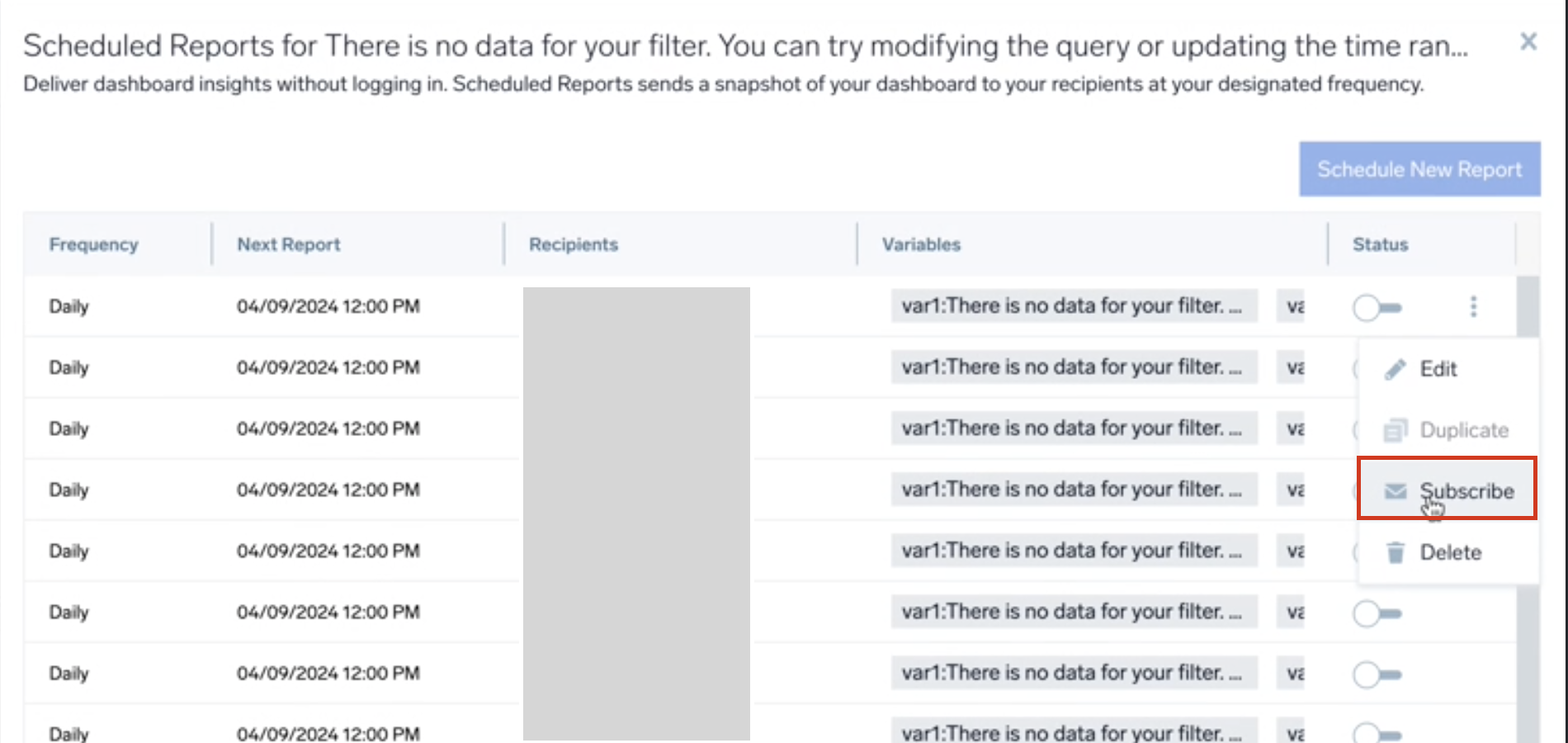1568x743 pixels.
Task: Select the Variables column header
Action: 921,244
